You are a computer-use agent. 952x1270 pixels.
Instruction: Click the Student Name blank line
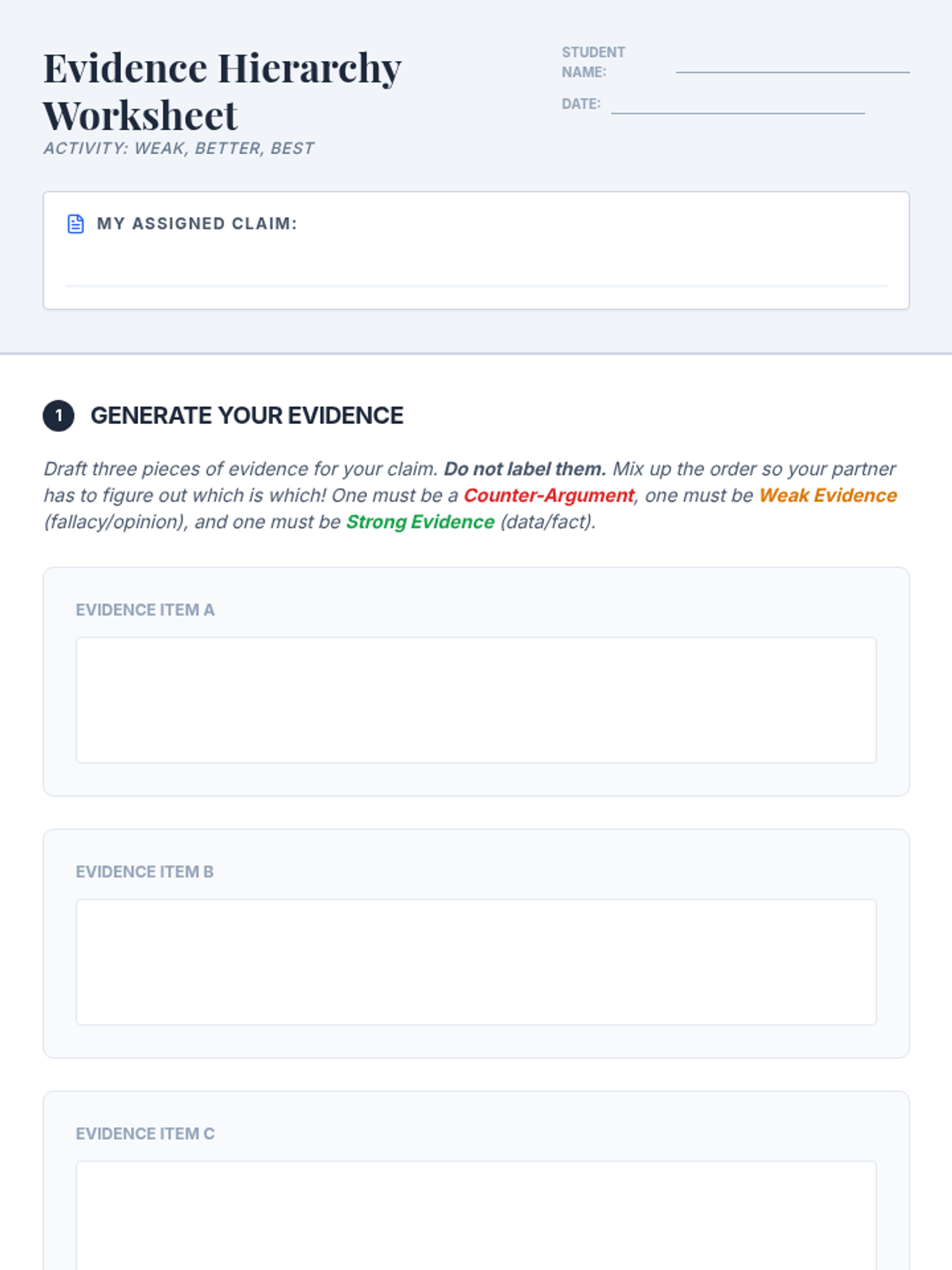[793, 71]
